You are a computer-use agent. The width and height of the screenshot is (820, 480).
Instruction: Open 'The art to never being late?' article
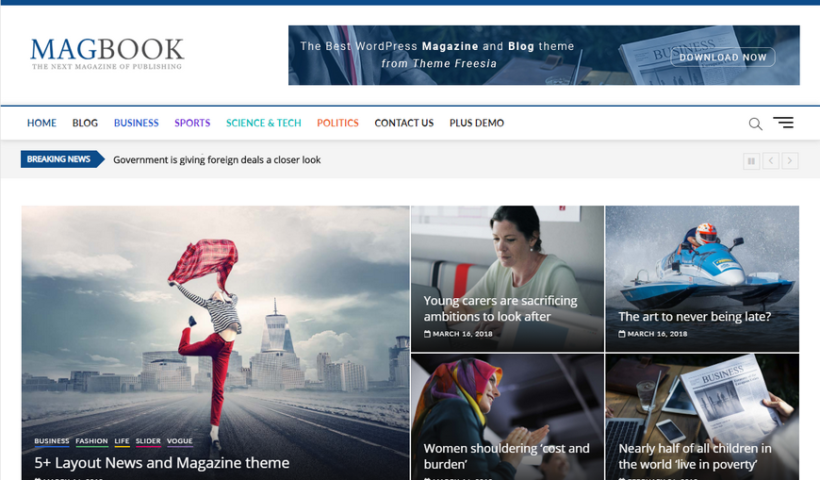[694, 316]
